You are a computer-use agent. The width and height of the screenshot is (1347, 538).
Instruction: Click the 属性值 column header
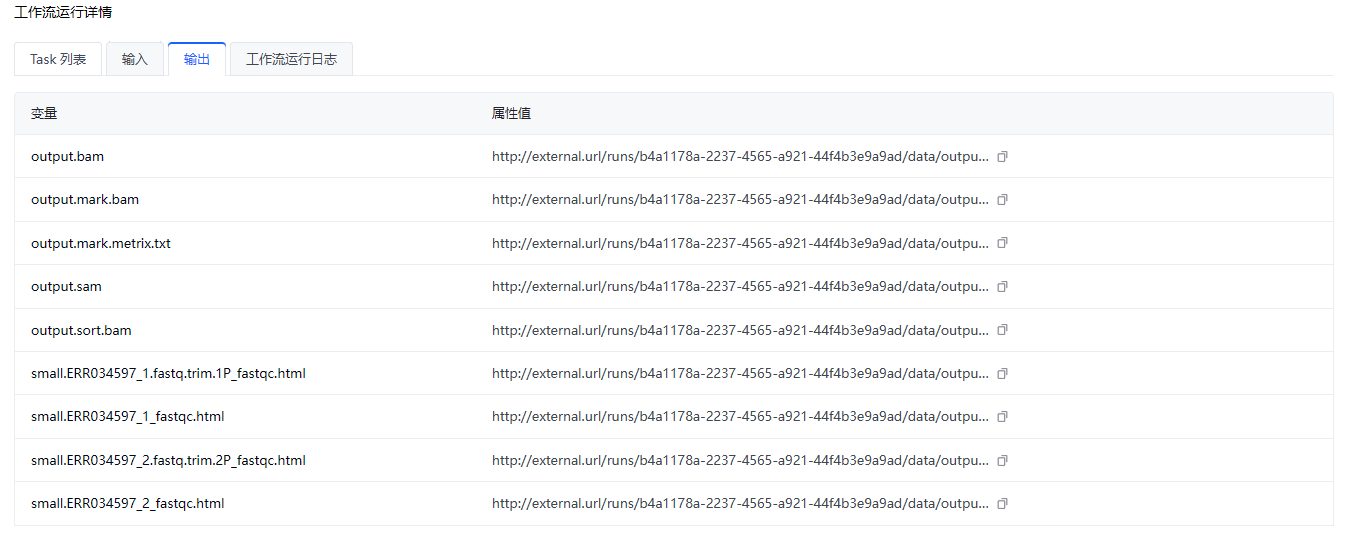pos(511,114)
